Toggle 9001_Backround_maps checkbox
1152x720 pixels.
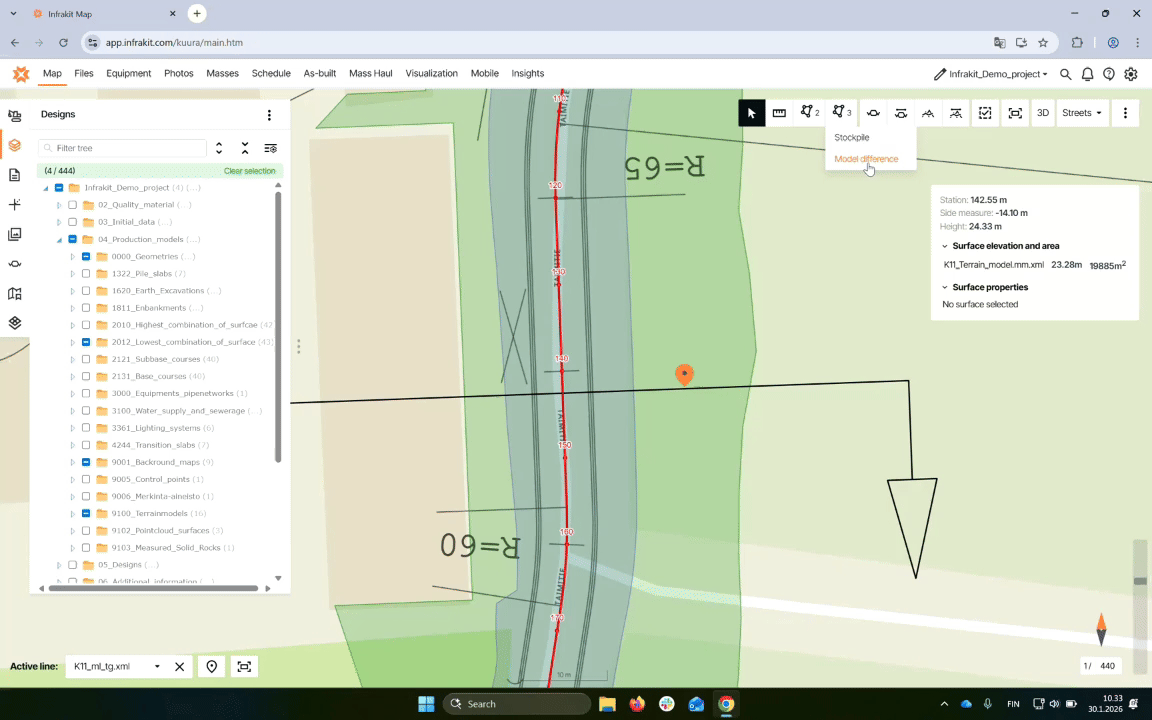coord(86,462)
